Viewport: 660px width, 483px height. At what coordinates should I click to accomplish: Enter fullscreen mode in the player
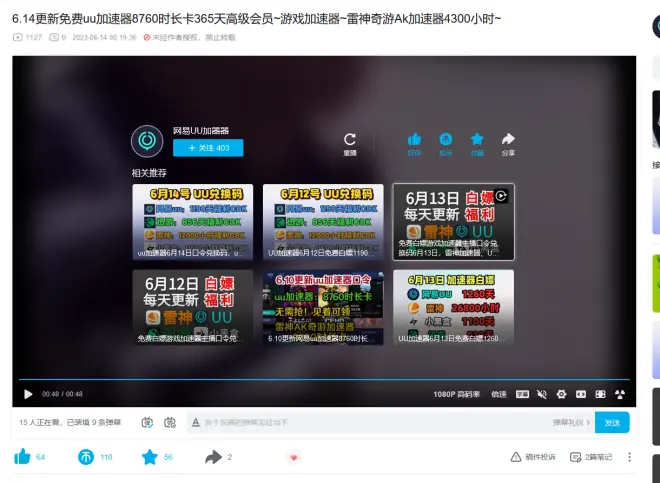[620, 394]
